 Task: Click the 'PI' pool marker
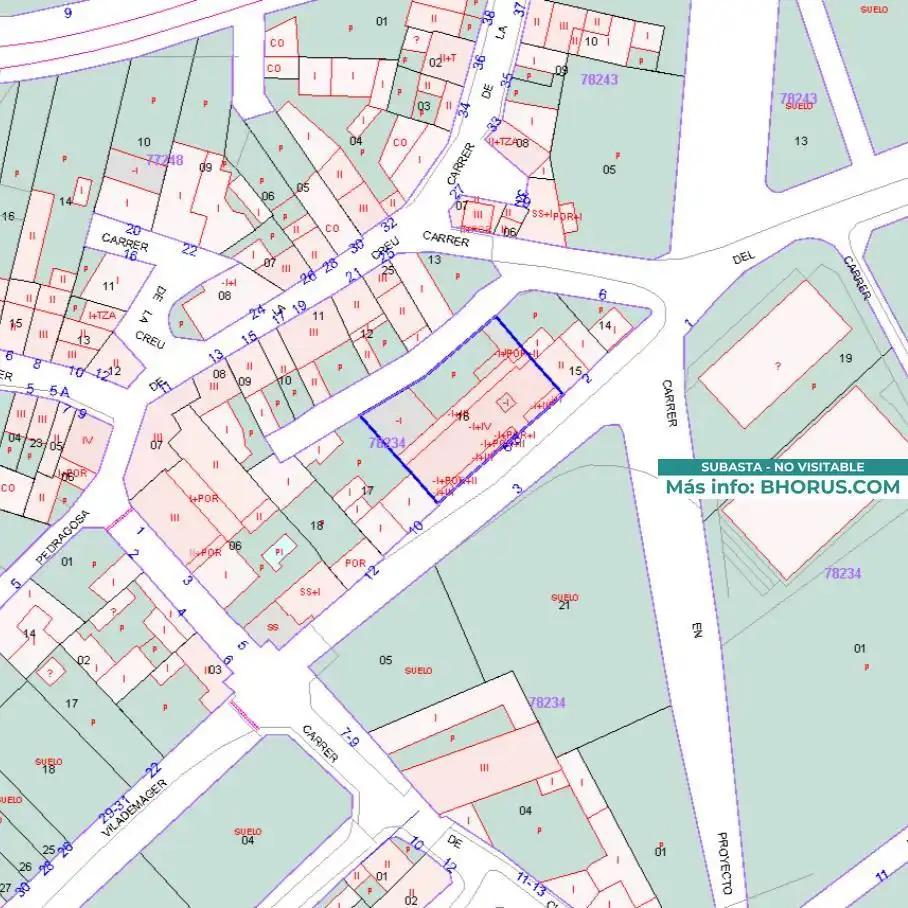click(x=279, y=552)
